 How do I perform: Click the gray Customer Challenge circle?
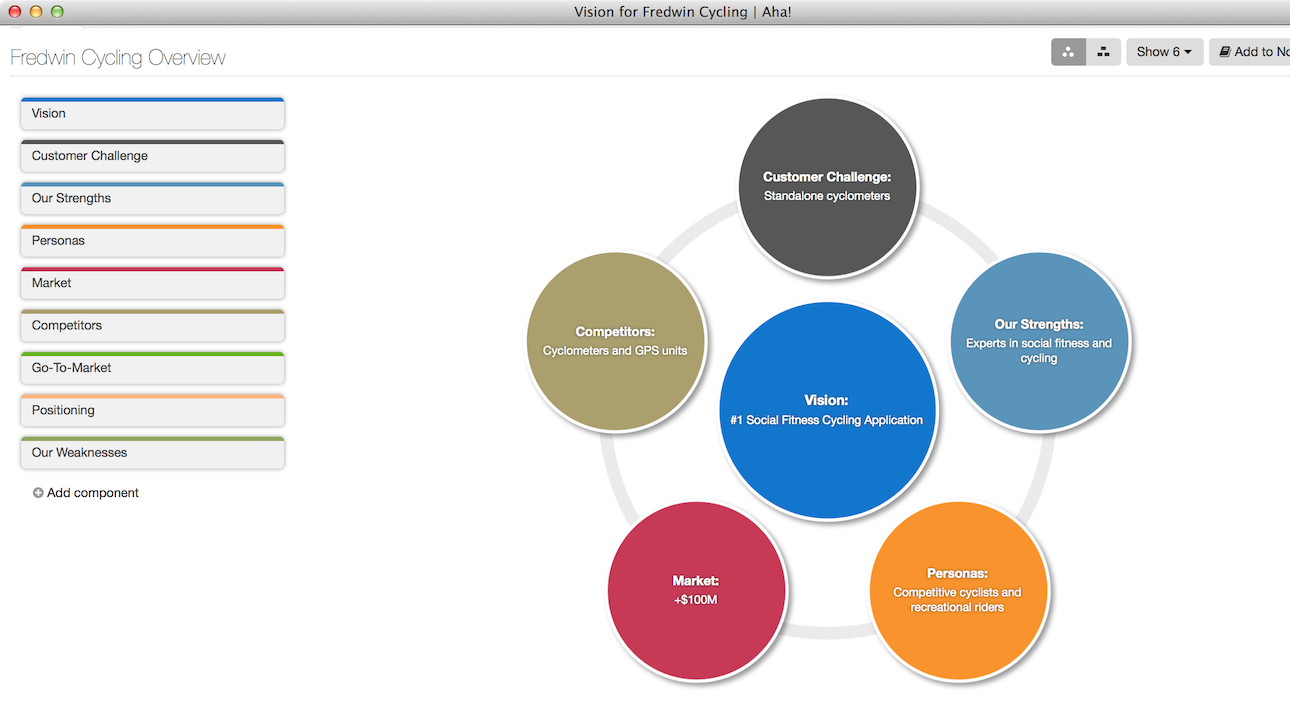(x=827, y=187)
